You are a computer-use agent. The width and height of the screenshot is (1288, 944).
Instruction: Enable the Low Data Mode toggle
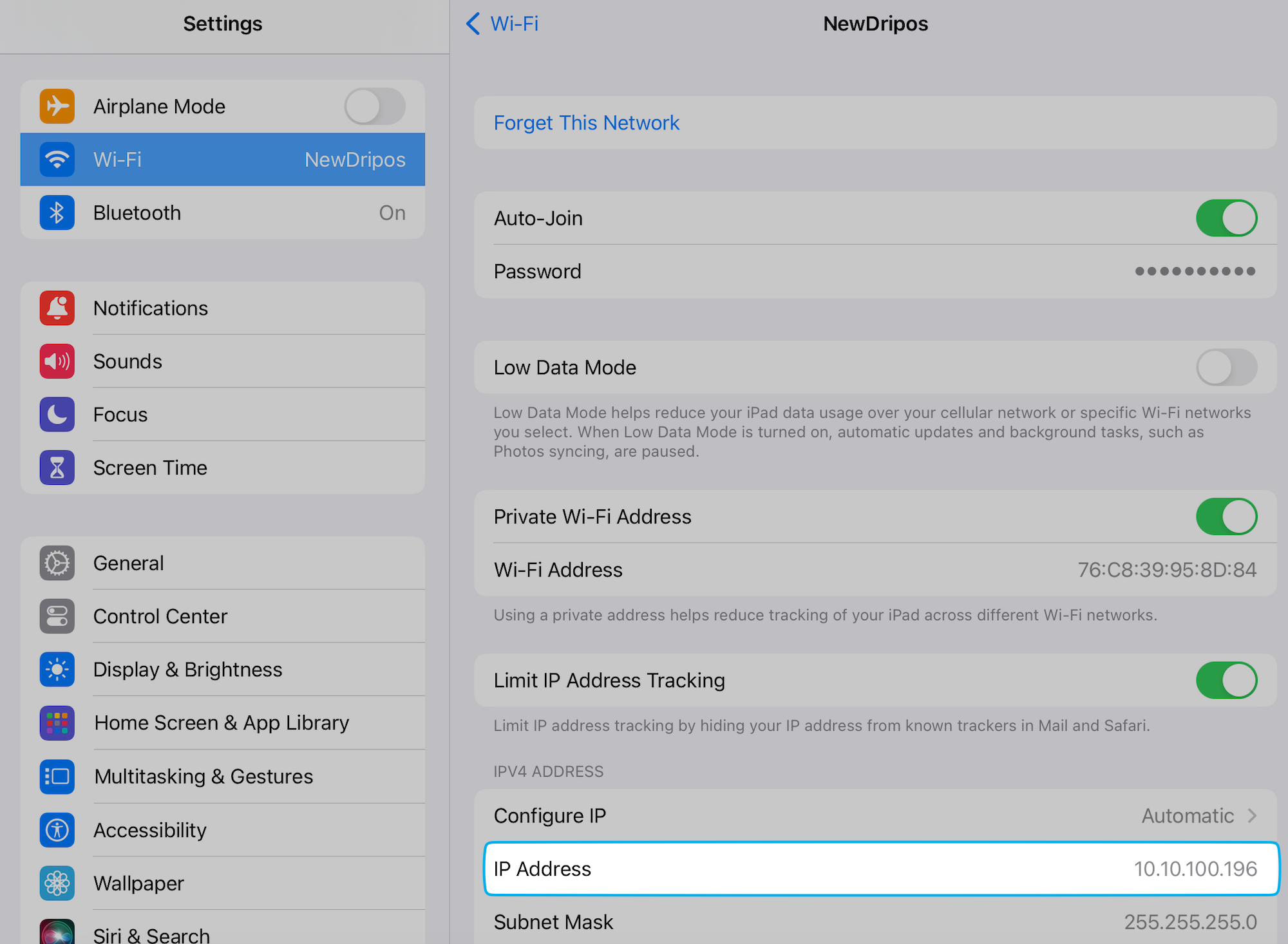(1226, 367)
